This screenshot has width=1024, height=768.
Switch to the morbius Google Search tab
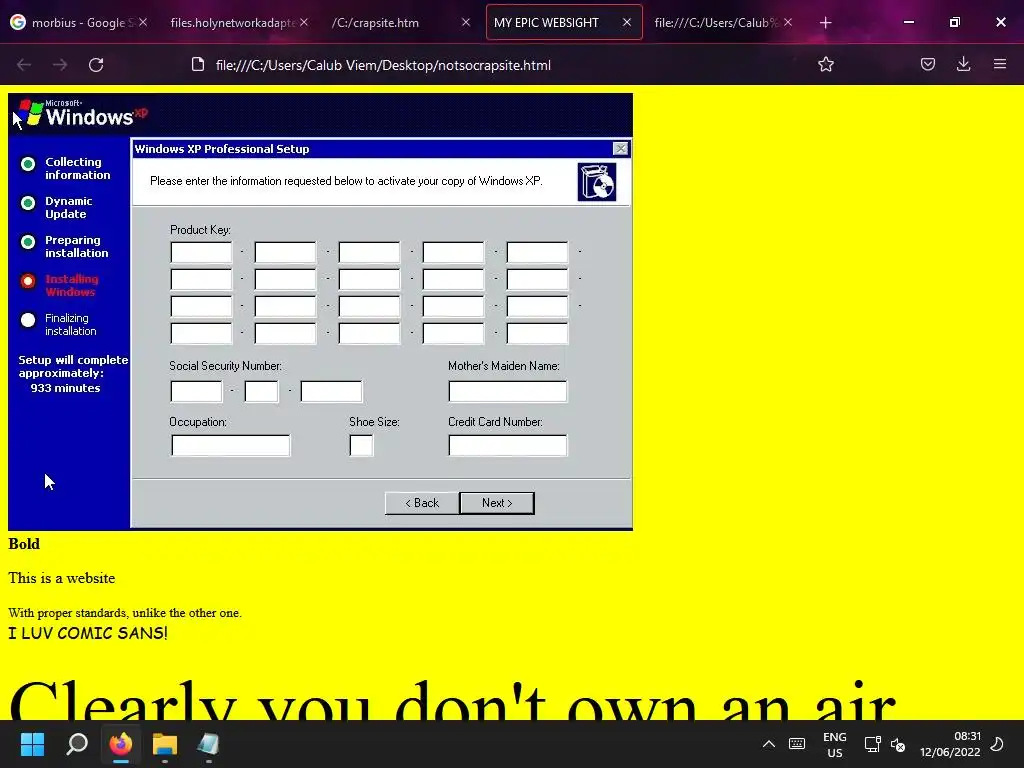(78, 22)
